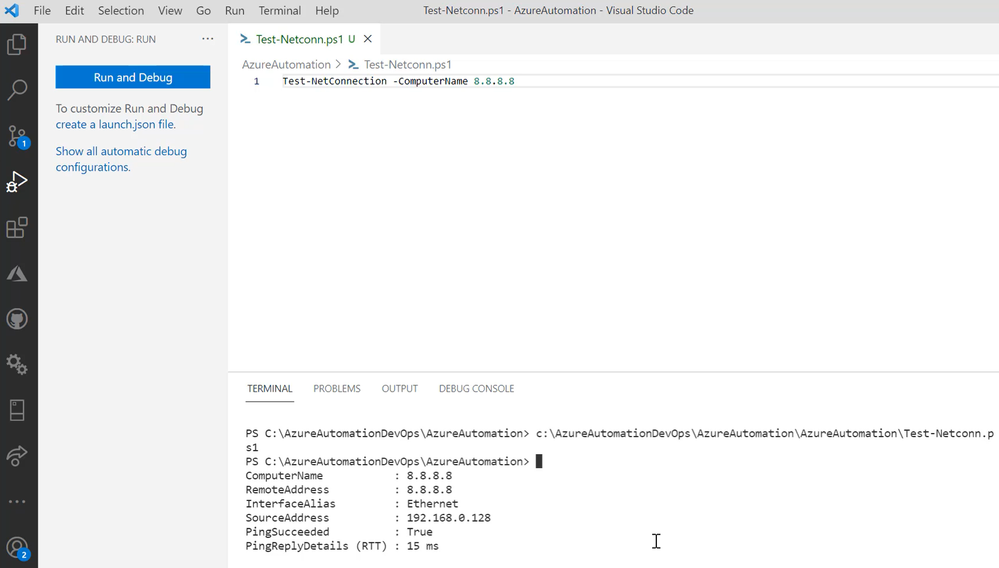Open the Run and Debug panel more actions
Image resolution: width=999 pixels, height=568 pixels.
(208, 39)
